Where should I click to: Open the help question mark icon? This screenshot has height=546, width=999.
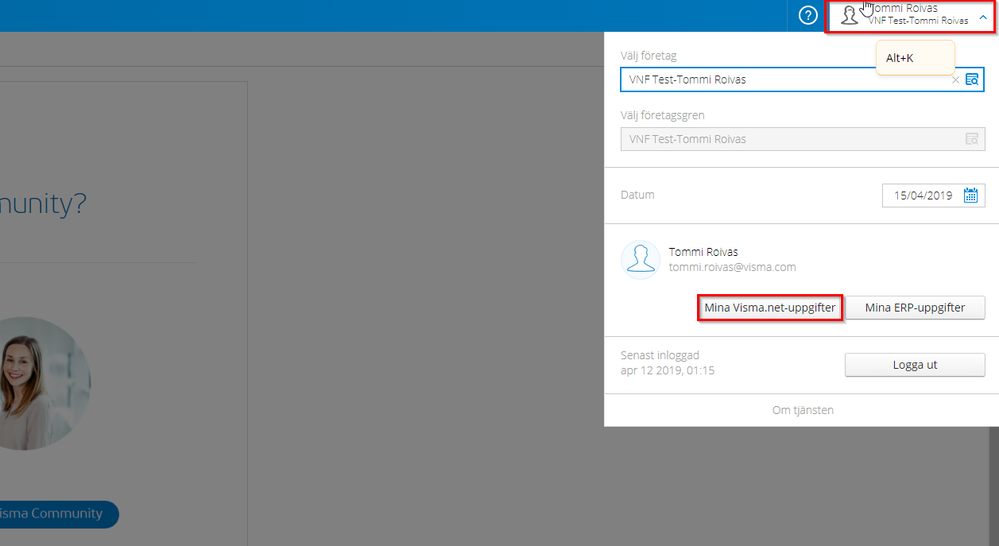[x=808, y=15]
